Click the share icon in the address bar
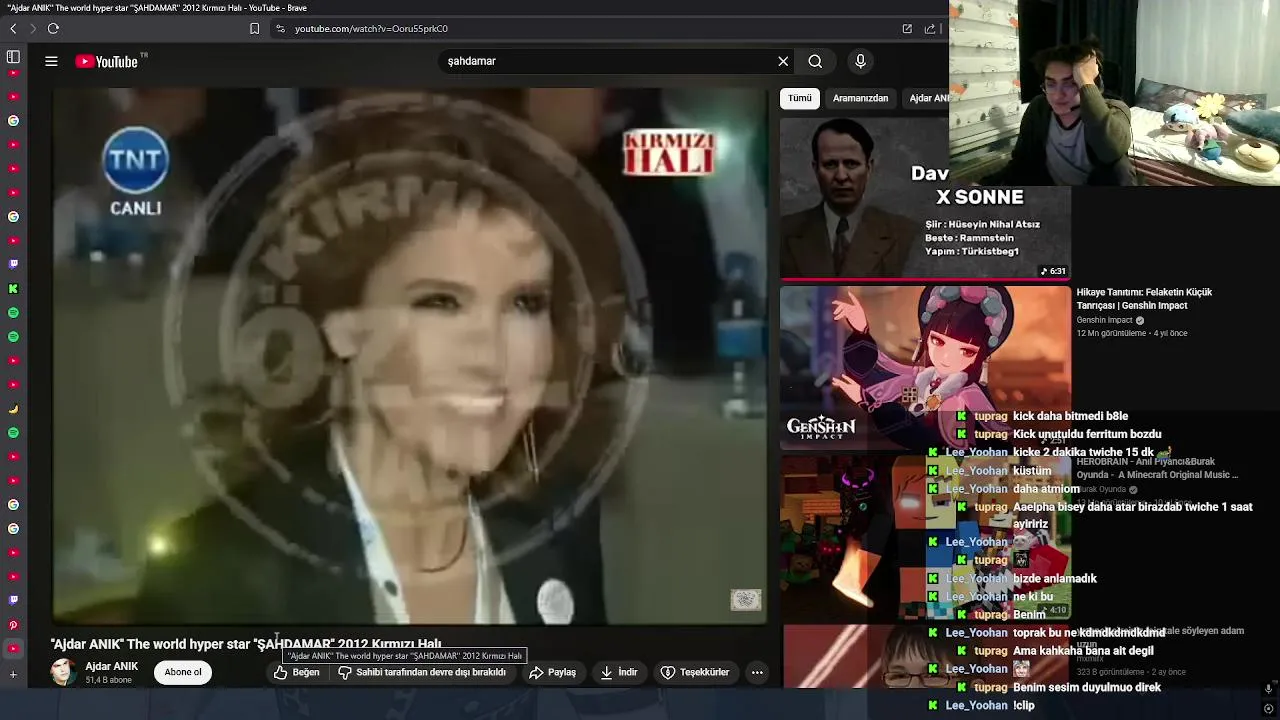 929,29
